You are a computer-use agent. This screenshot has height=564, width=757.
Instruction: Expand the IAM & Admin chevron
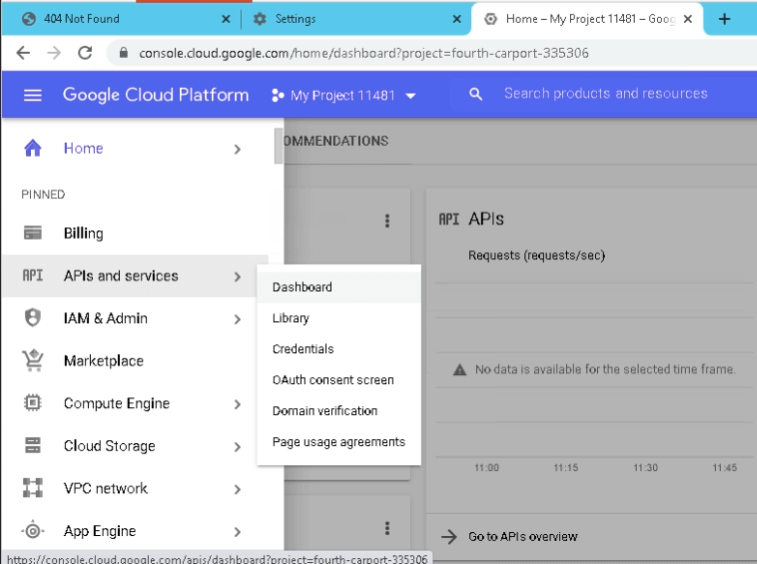click(237, 319)
